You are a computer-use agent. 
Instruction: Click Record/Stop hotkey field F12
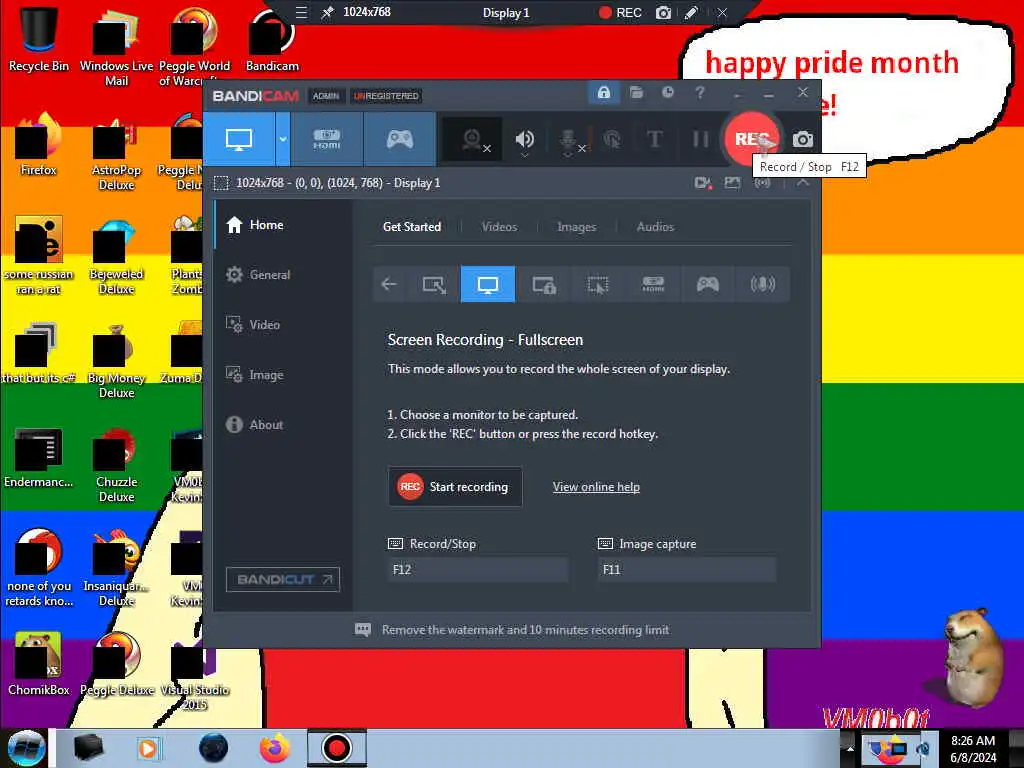coord(477,569)
